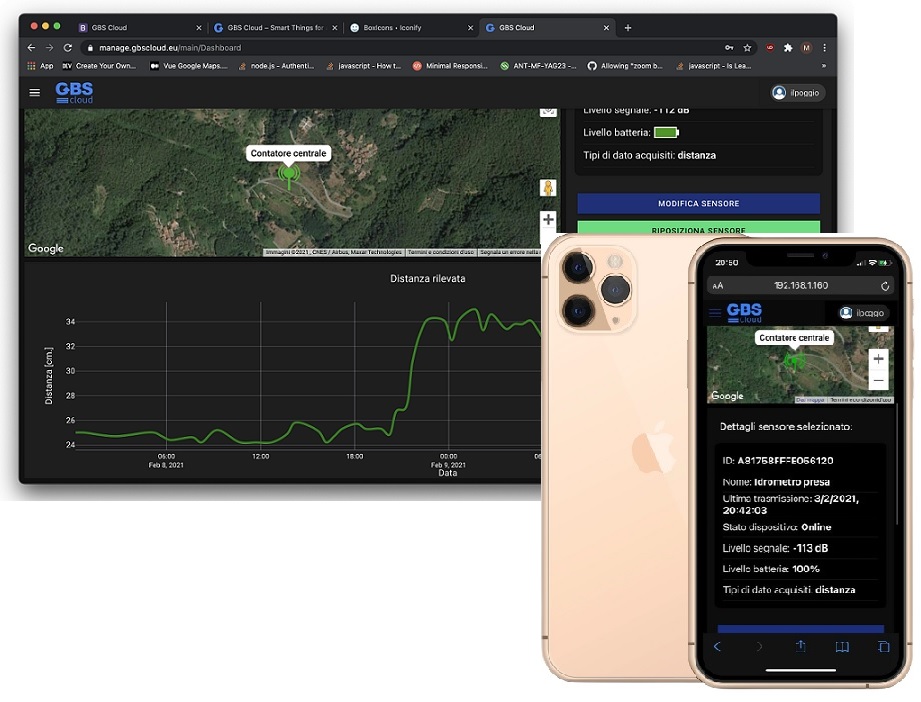921x702 pixels.
Task: Open ANT-MF-YAG23 bookmark
Action: click(538, 66)
